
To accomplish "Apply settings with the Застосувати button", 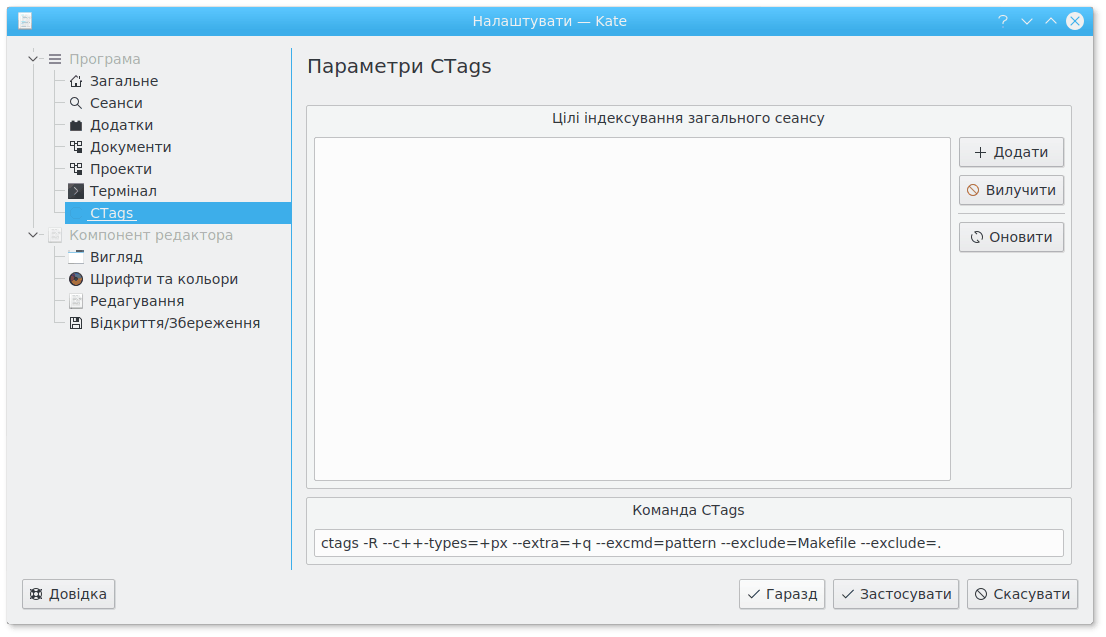I will coord(896,594).
